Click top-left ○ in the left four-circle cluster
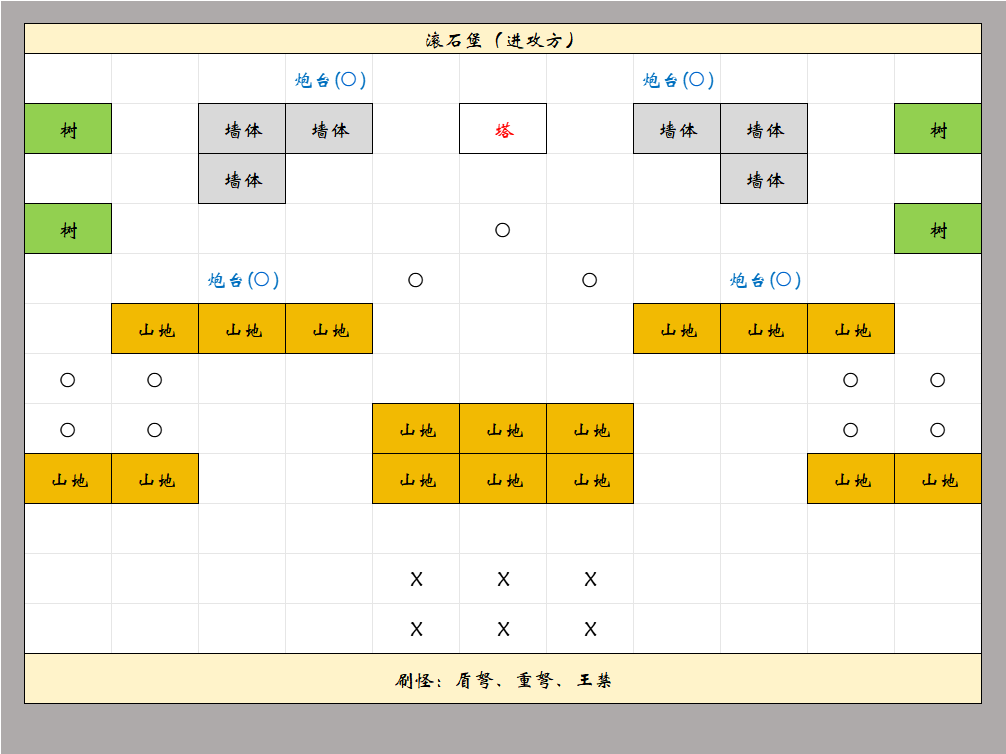Viewport: 1006px width, 754px height. coord(67,380)
